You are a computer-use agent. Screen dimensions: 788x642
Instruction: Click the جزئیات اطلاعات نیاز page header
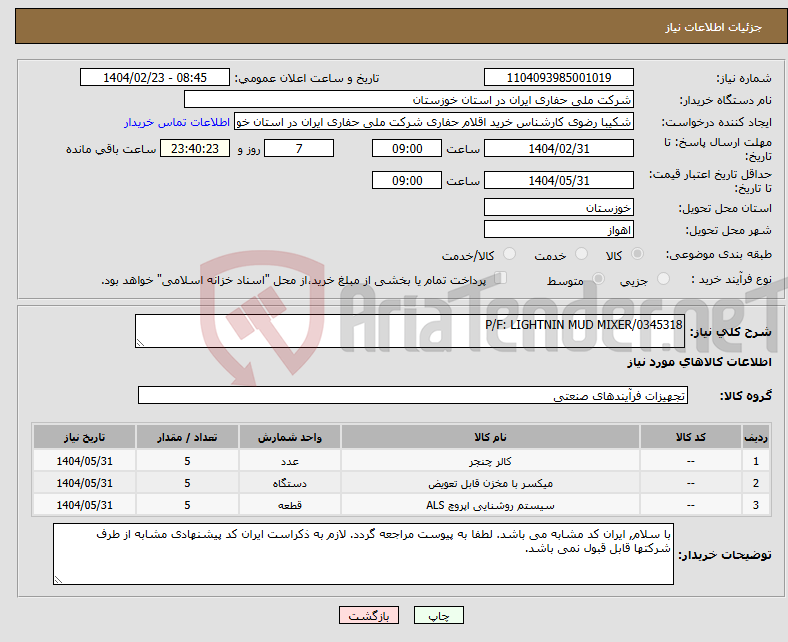pos(713,27)
